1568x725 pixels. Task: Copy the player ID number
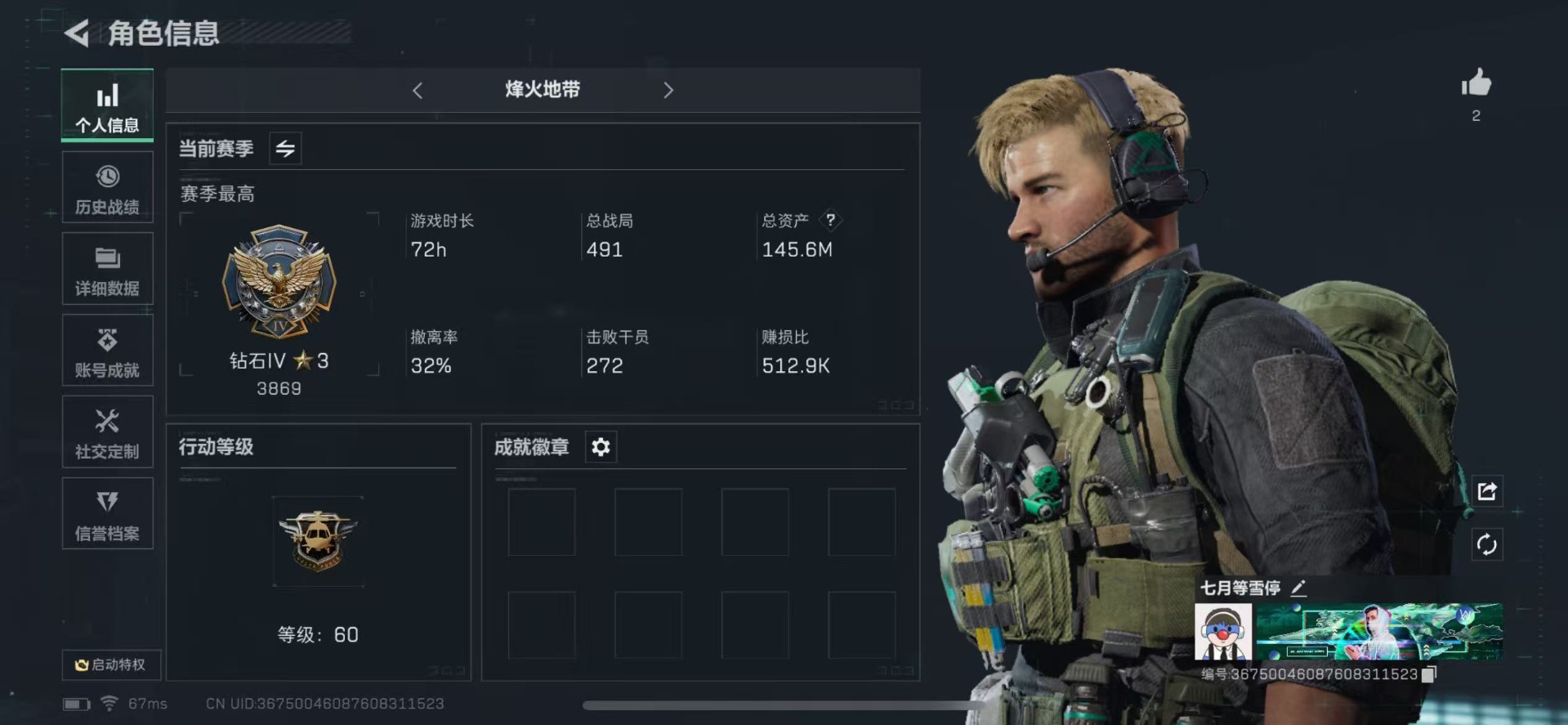[x=1429, y=674]
